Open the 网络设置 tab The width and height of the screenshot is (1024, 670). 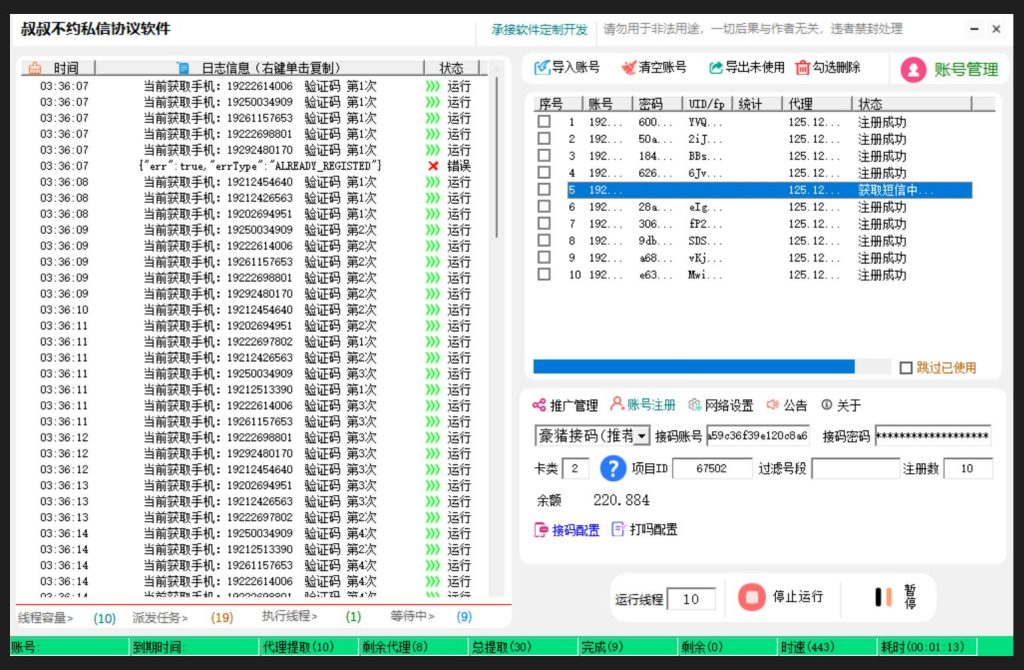[728, 405]
